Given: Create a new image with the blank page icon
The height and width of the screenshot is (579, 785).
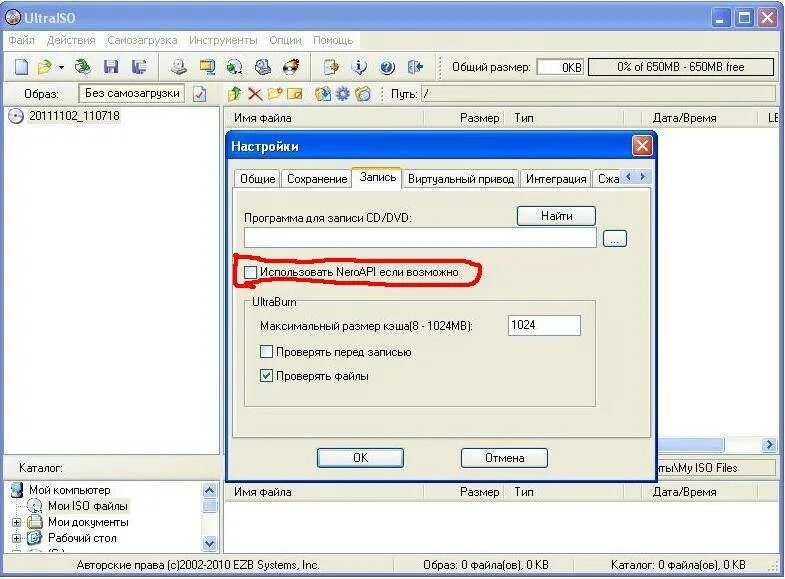Looking at the screenshot, I should [x=22, y=67].
